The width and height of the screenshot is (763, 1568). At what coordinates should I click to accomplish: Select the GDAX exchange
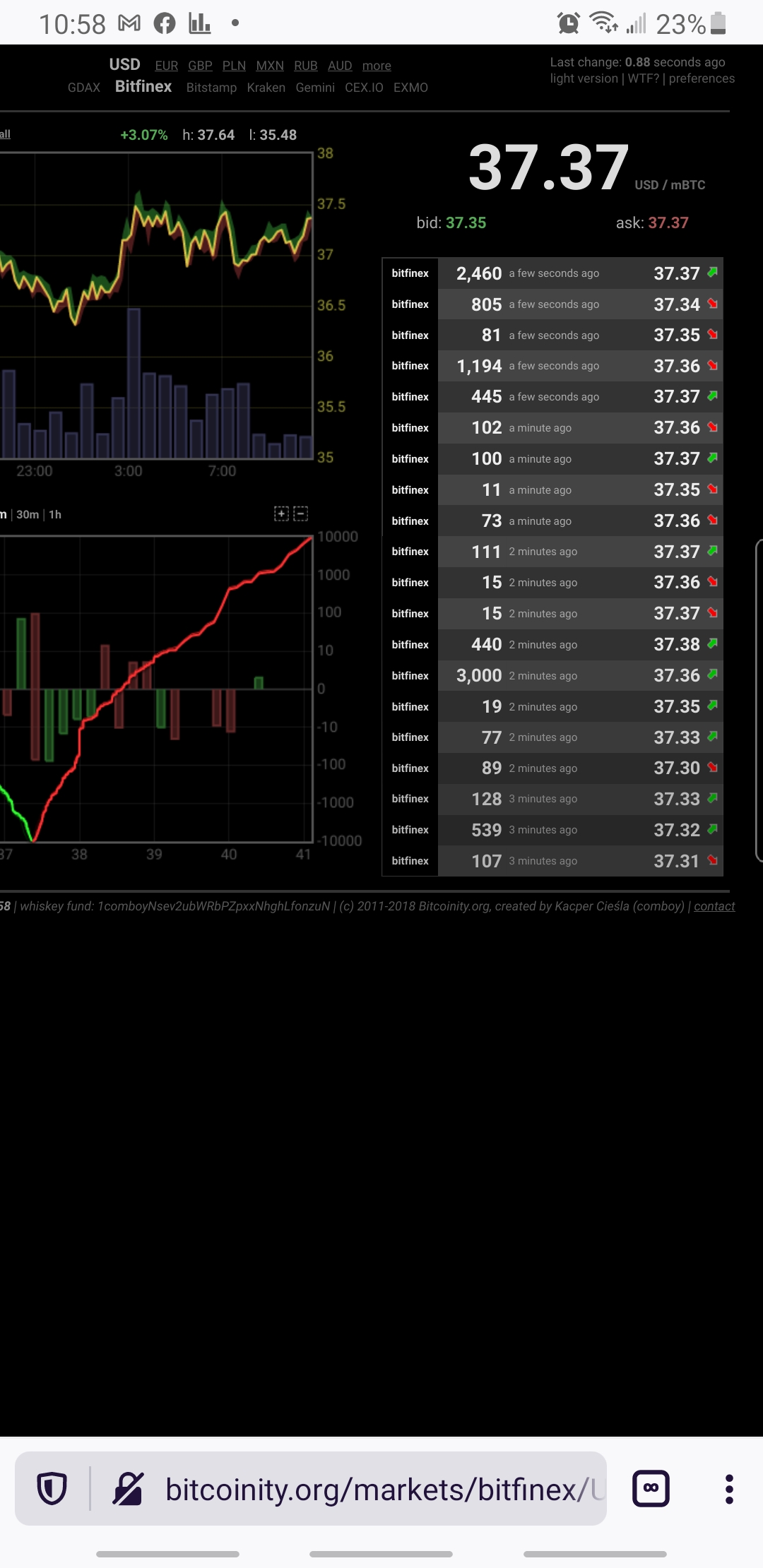click(x=84, y=88)
